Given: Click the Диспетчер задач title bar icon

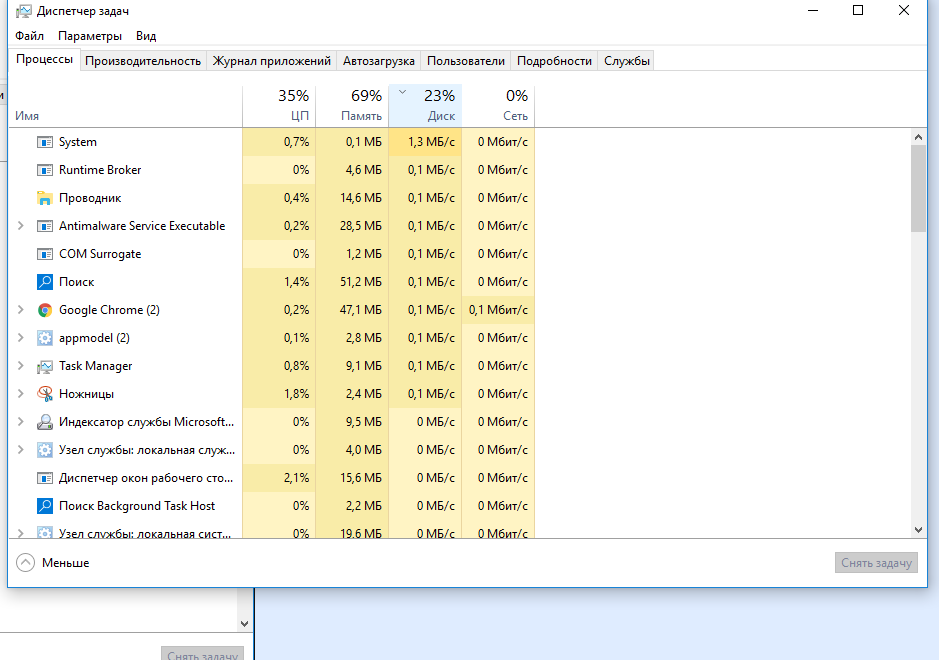Looking at the screenshot, I should click(x=23, y=11).
